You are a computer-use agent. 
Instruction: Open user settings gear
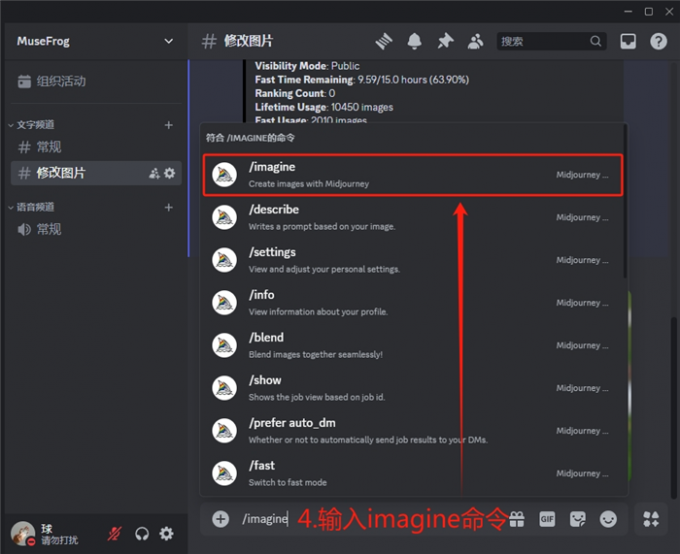[x=167, y=534]
